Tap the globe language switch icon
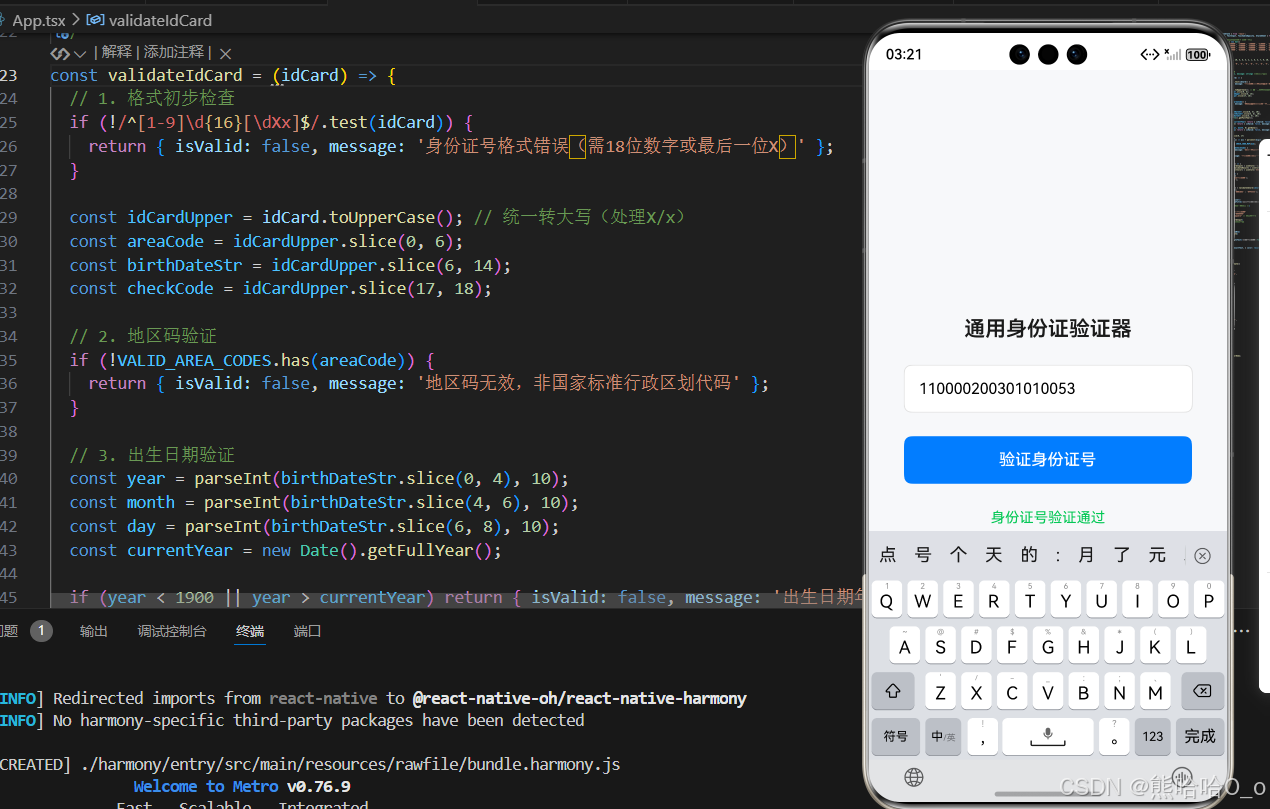The image size is (1270, 809). coord(913,777)
